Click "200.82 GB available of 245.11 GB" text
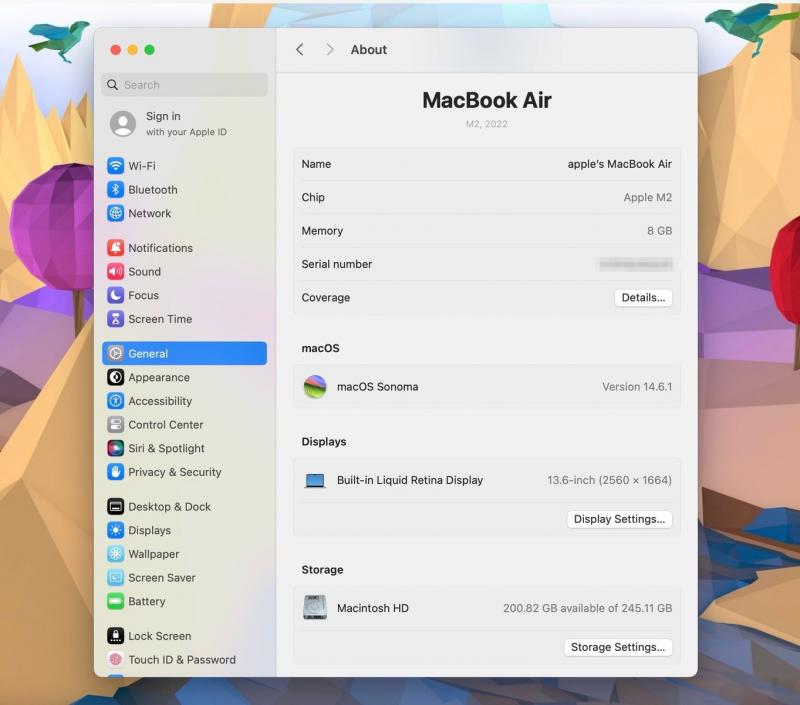 click(x=587, y=608)
